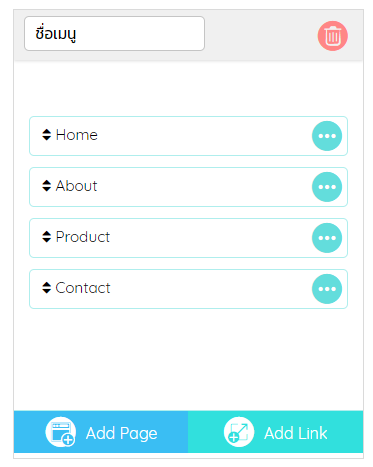This screenshot has height=467, width=373.
Task: Focus the menu name text field
Action: (114, 34)
